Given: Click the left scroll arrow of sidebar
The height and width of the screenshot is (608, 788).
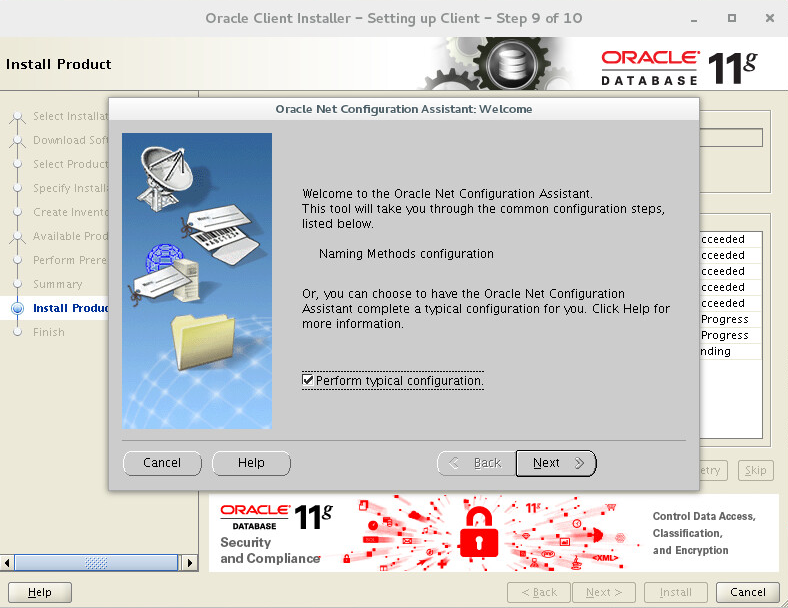Looking at the screenshot, I should click(7, 562).
